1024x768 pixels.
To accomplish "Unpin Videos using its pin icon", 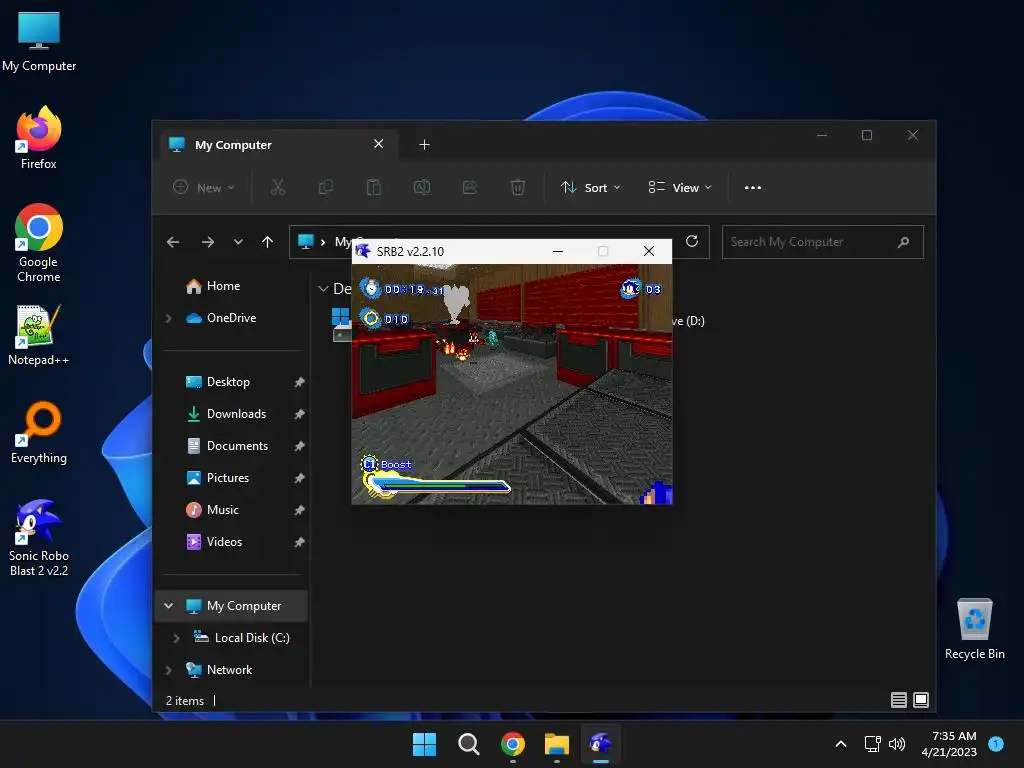I will tap(299, 542).
